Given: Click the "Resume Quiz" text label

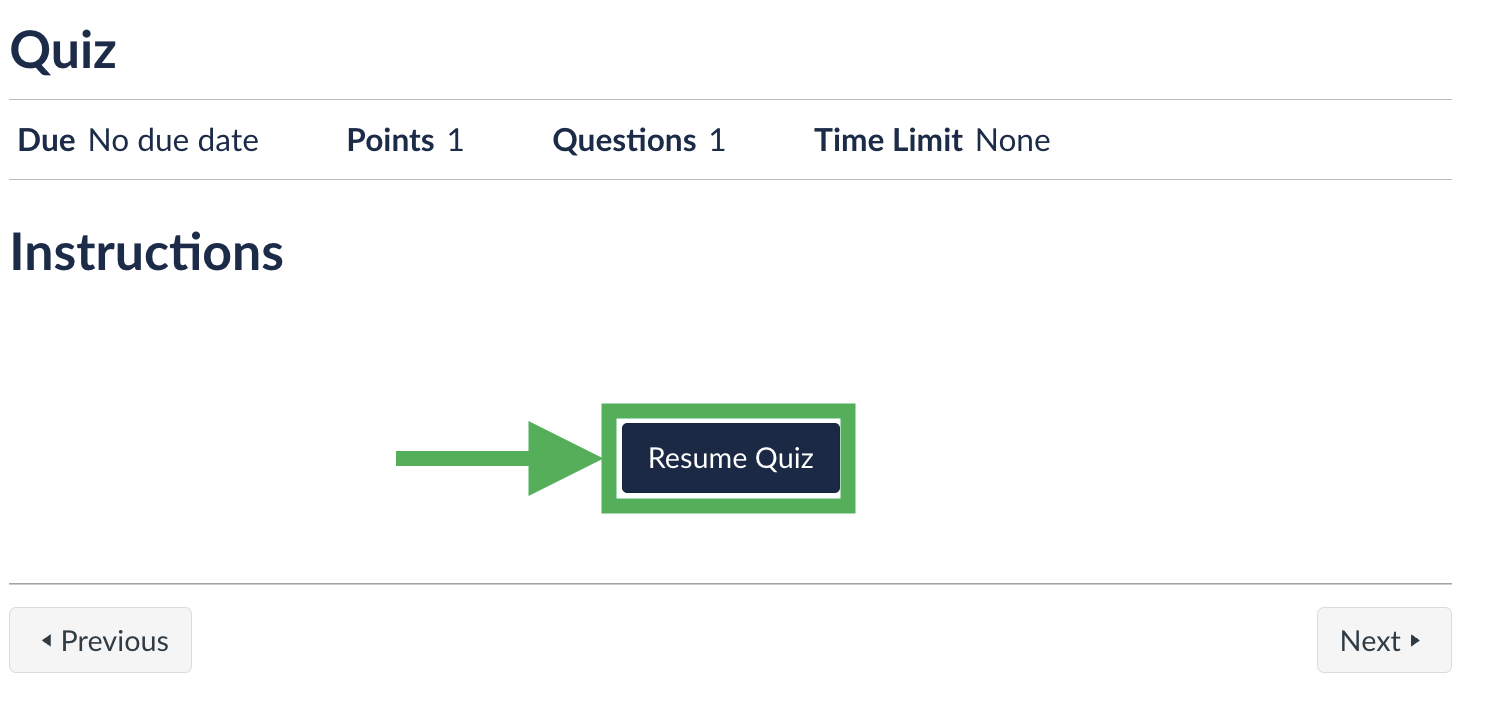Looking at the screenshot, I should pyautogui.click(x=729, y=458).
